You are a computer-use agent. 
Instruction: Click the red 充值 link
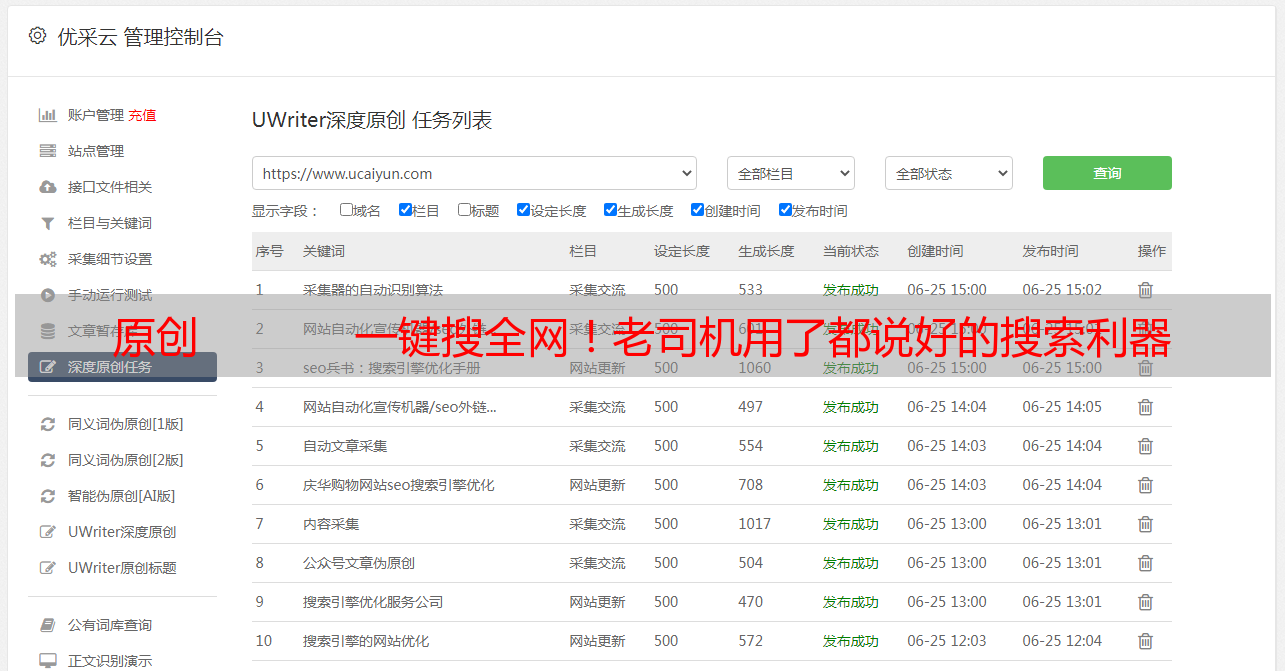click(142, 115)
